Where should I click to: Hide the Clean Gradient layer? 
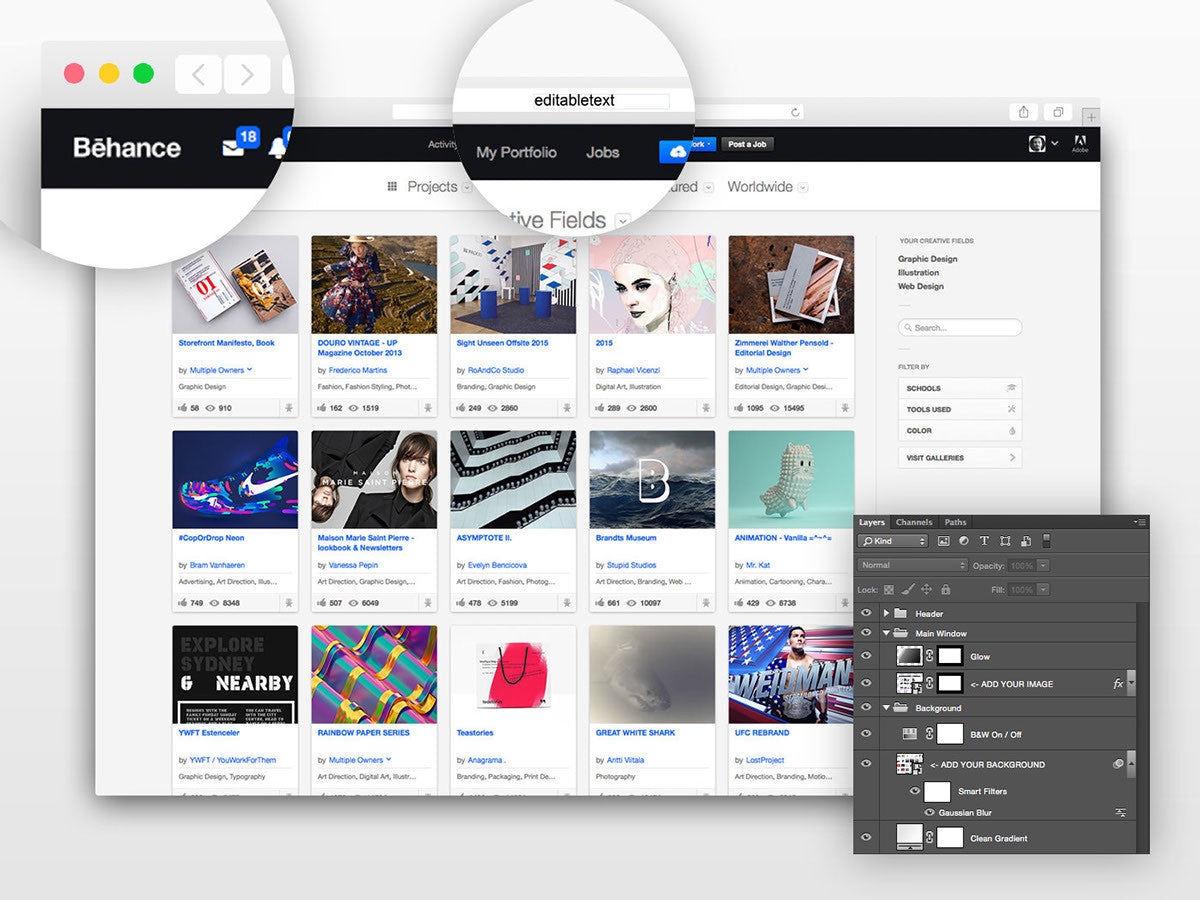point(866,838)
